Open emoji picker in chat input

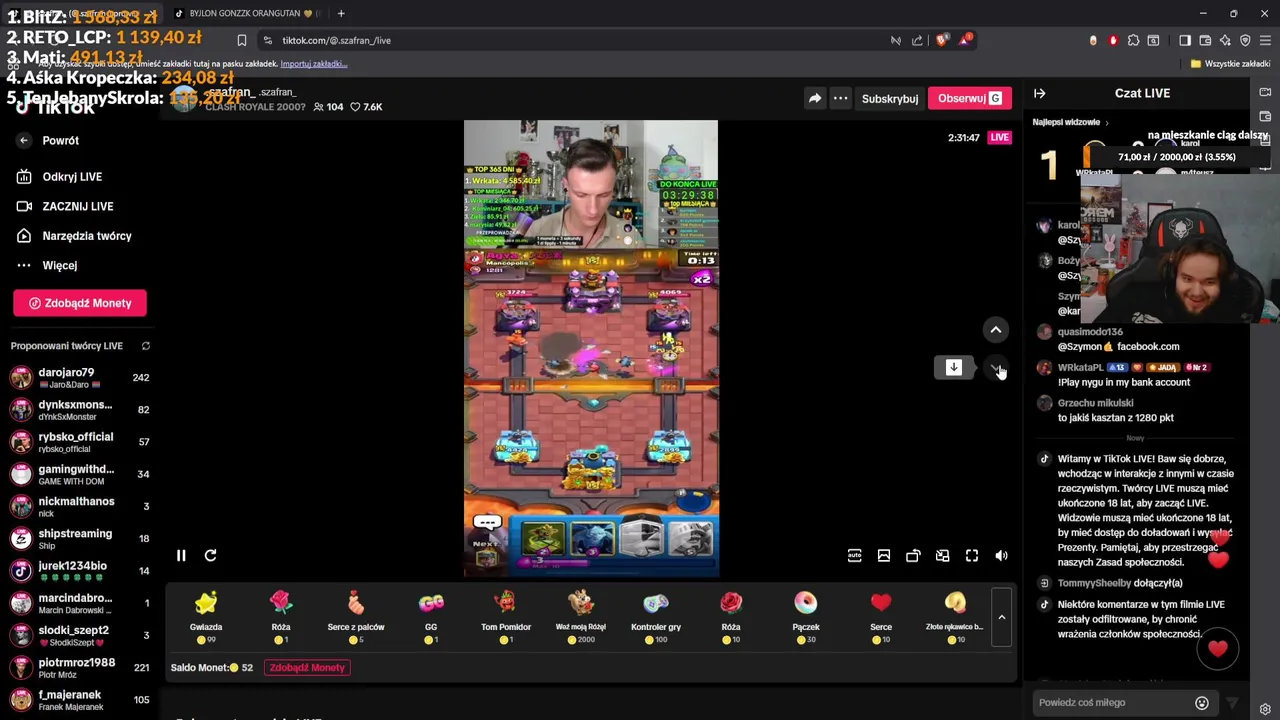pyautogui.click(x=1202, y=703)
